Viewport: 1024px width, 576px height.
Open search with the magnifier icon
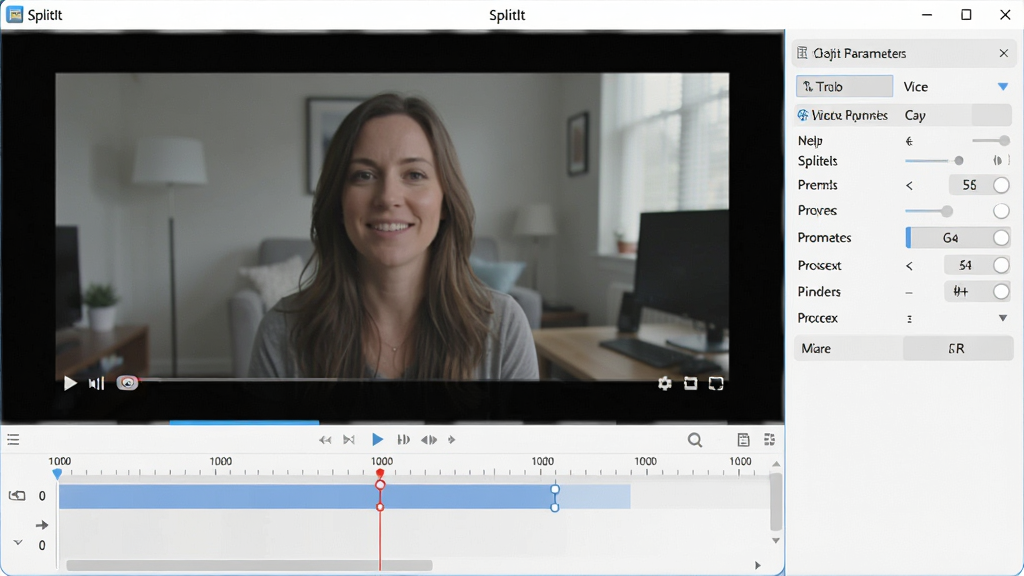[695, 440]
